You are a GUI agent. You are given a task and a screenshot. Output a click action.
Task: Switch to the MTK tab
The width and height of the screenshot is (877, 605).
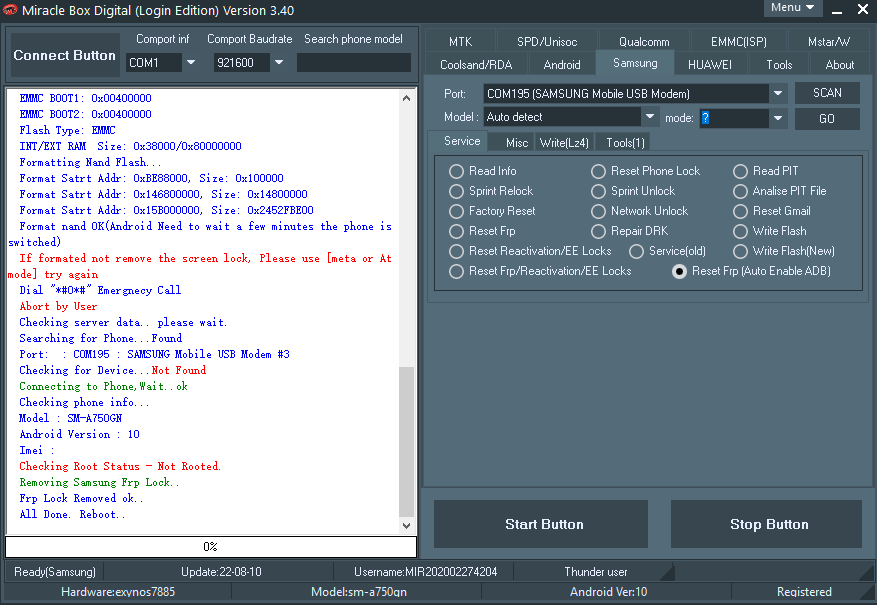[x=460, y=41]
